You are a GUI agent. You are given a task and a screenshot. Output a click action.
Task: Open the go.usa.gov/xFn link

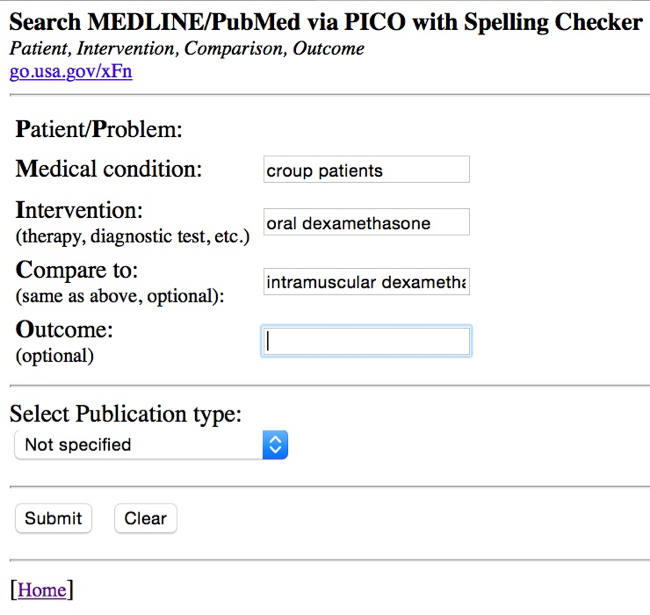70,71
